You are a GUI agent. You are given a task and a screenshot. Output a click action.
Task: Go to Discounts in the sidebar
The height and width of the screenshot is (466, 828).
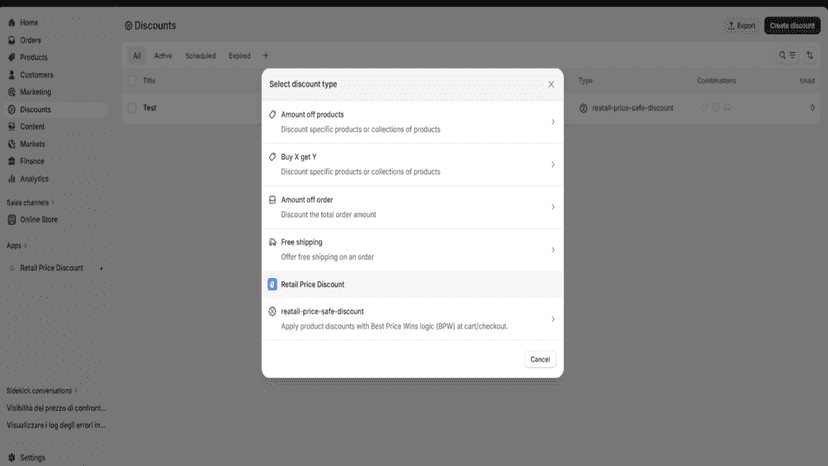coord(55,109)
